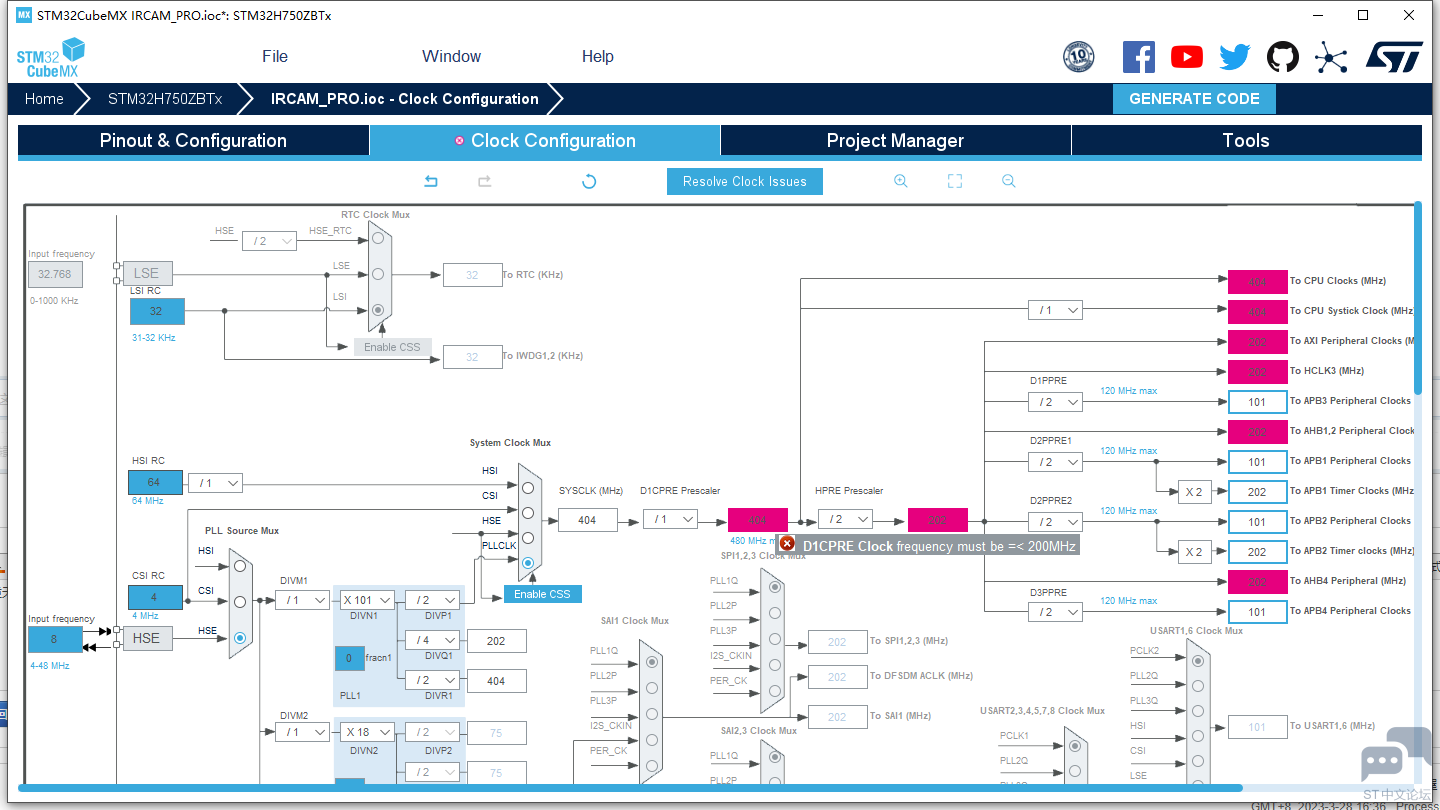1440x810 pixels.
Task: Open the D1CPRE Prescaler dropdown
Action: pyautogui.click(x=670, y=519)
